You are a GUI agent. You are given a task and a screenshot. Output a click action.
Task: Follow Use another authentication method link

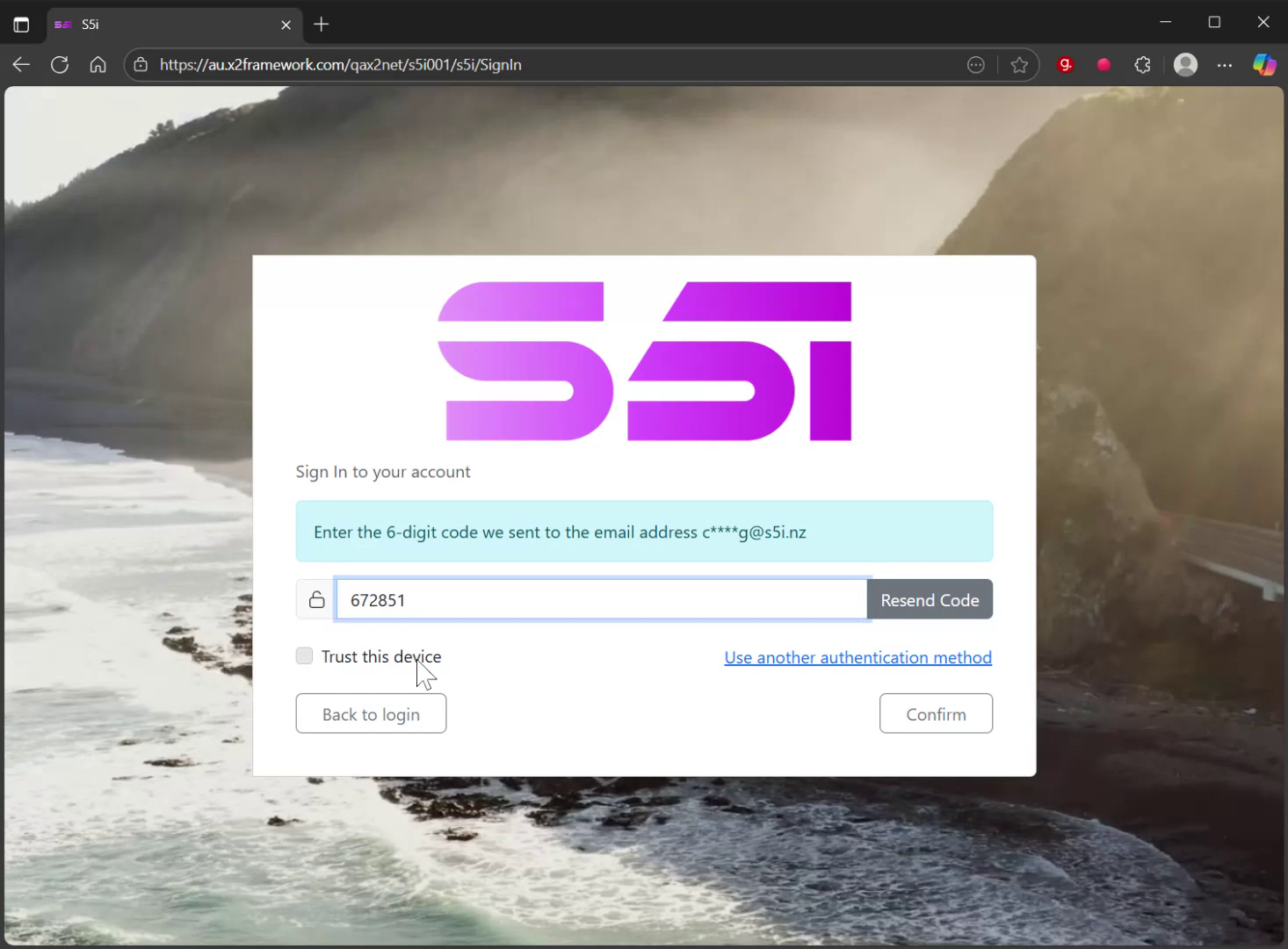pyautogui.click(x=857, y=657)
